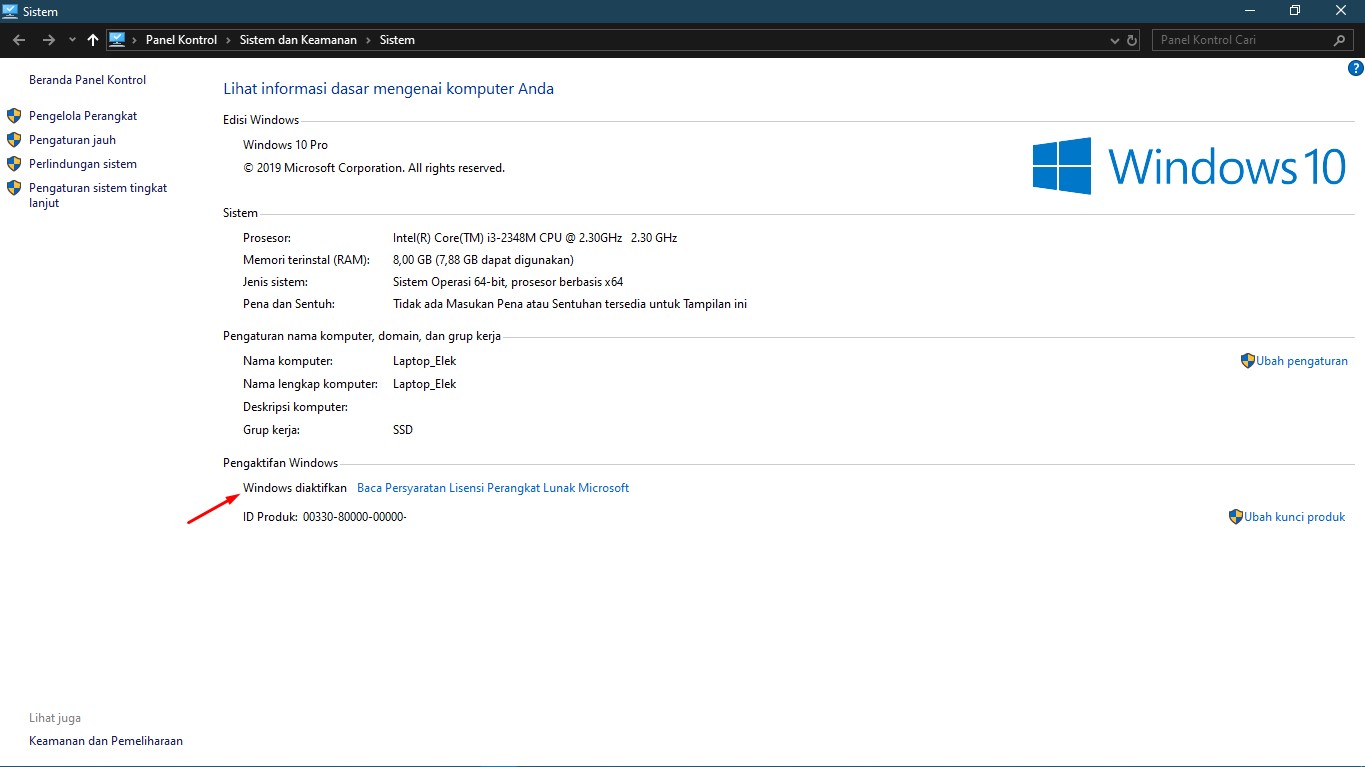Click Ubah pengaturan link
1365x767 pixels.
(x=1302, y=361)
